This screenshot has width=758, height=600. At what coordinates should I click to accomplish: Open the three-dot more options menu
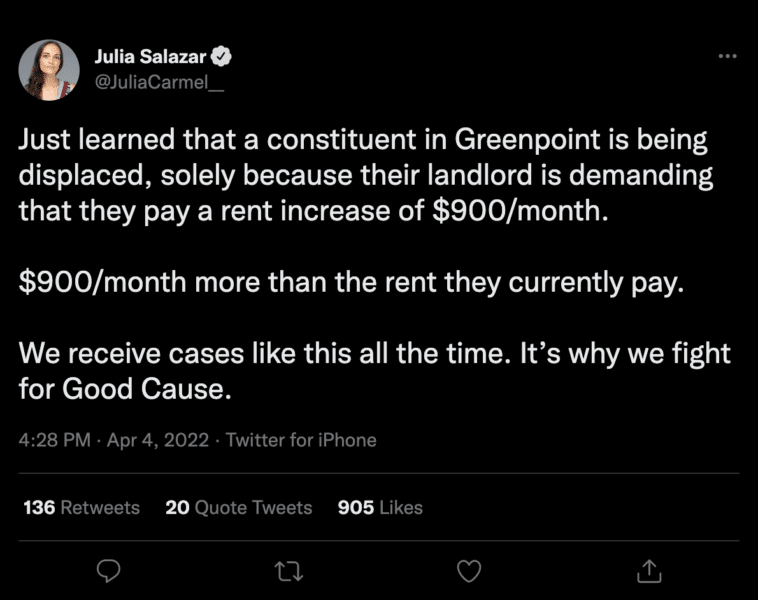click(727, 56)
